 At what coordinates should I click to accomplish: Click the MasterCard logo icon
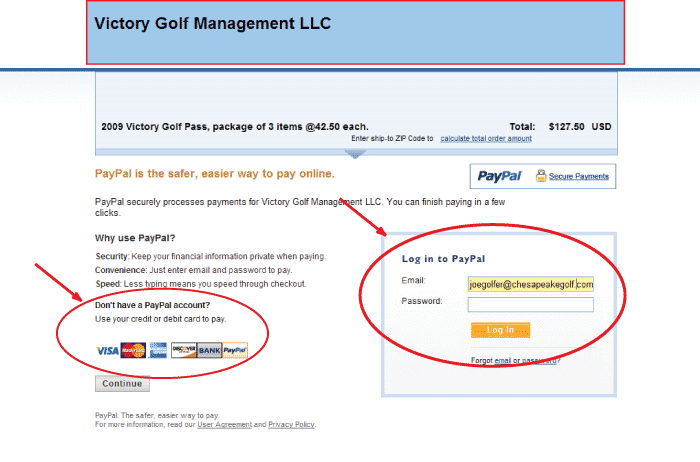pyautogui.click(x=133, y=350)
